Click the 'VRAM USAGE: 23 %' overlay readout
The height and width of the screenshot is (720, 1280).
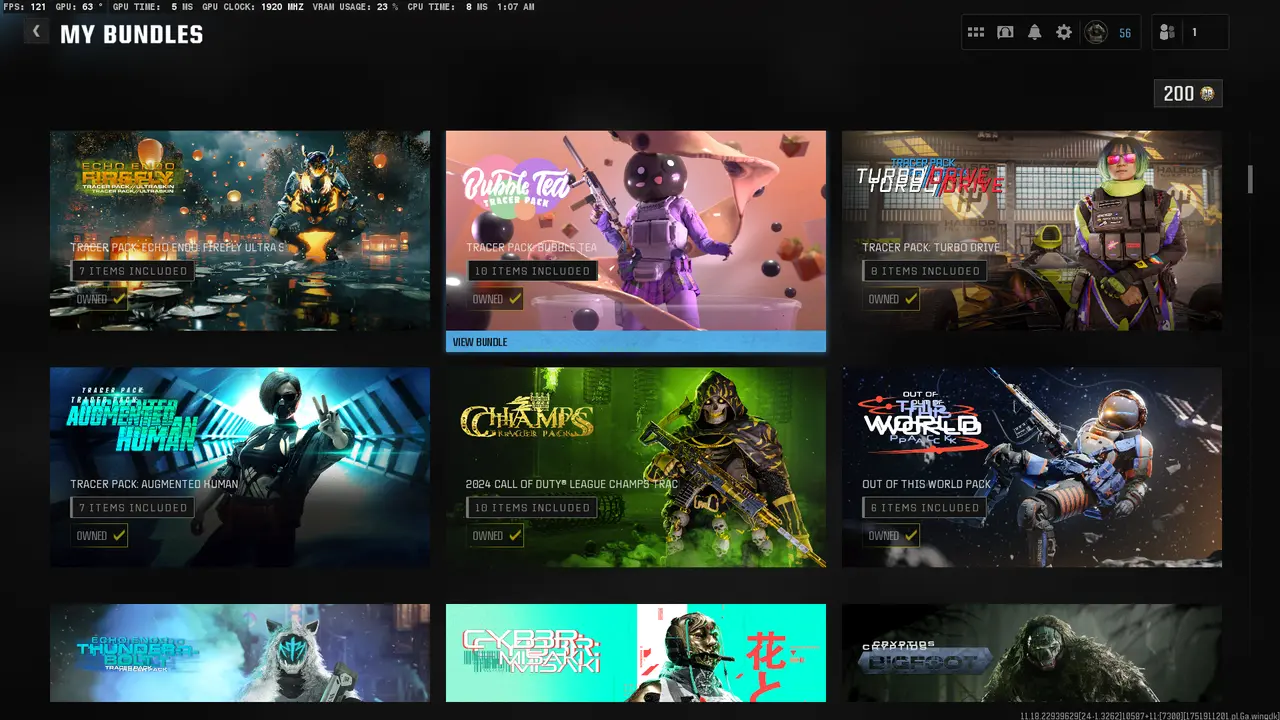coord(355,7)
